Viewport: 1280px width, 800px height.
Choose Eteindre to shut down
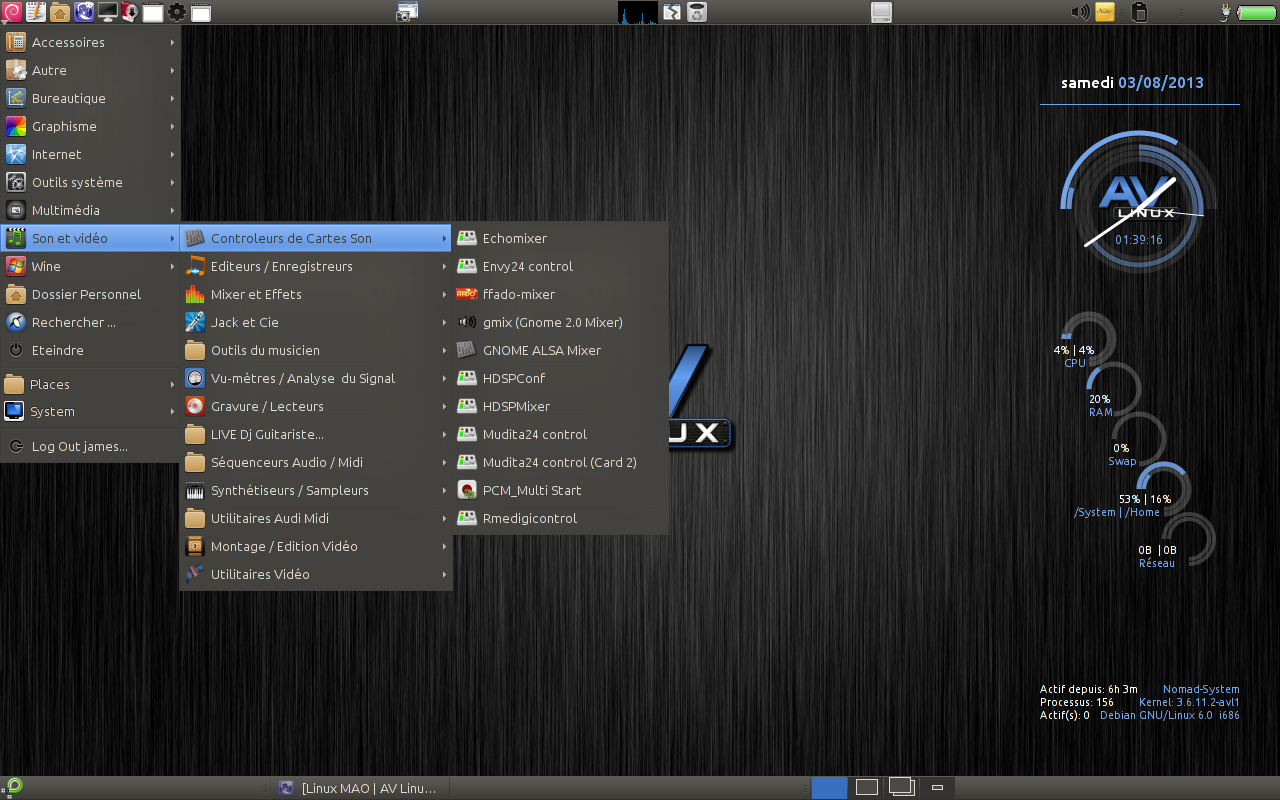coord(57,350)
